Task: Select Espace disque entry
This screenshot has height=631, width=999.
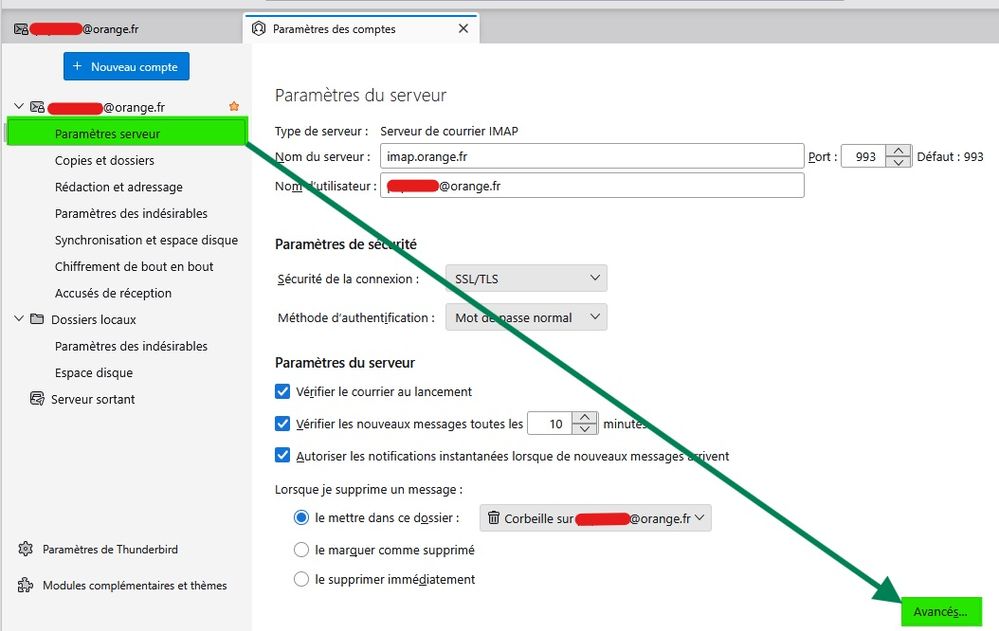Action: click(94, 373)
